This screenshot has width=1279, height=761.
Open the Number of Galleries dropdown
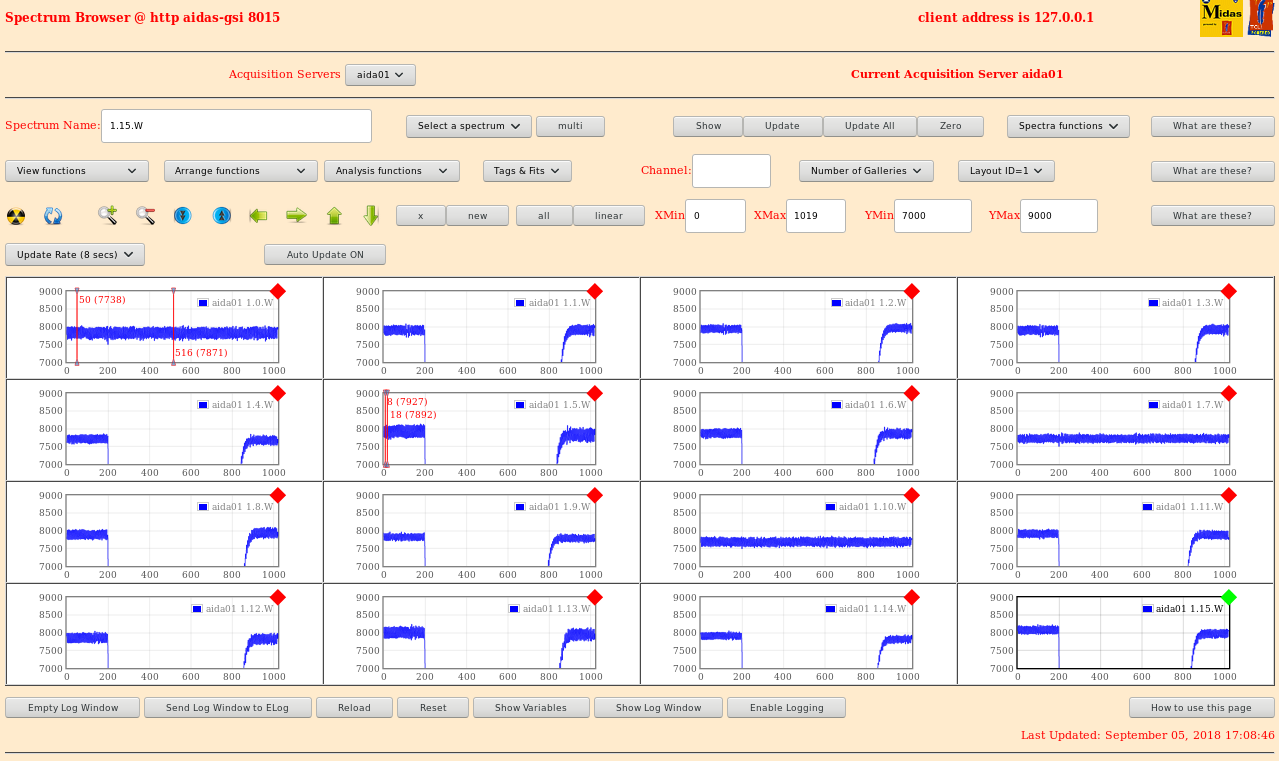click(866, 171)
